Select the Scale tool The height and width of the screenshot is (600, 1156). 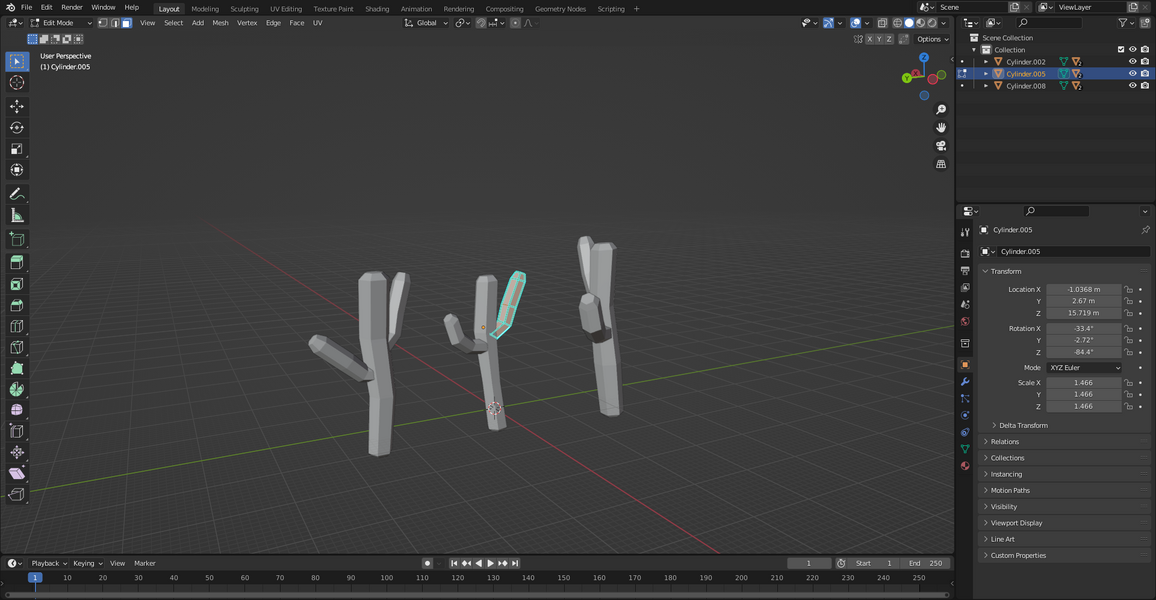16,149
